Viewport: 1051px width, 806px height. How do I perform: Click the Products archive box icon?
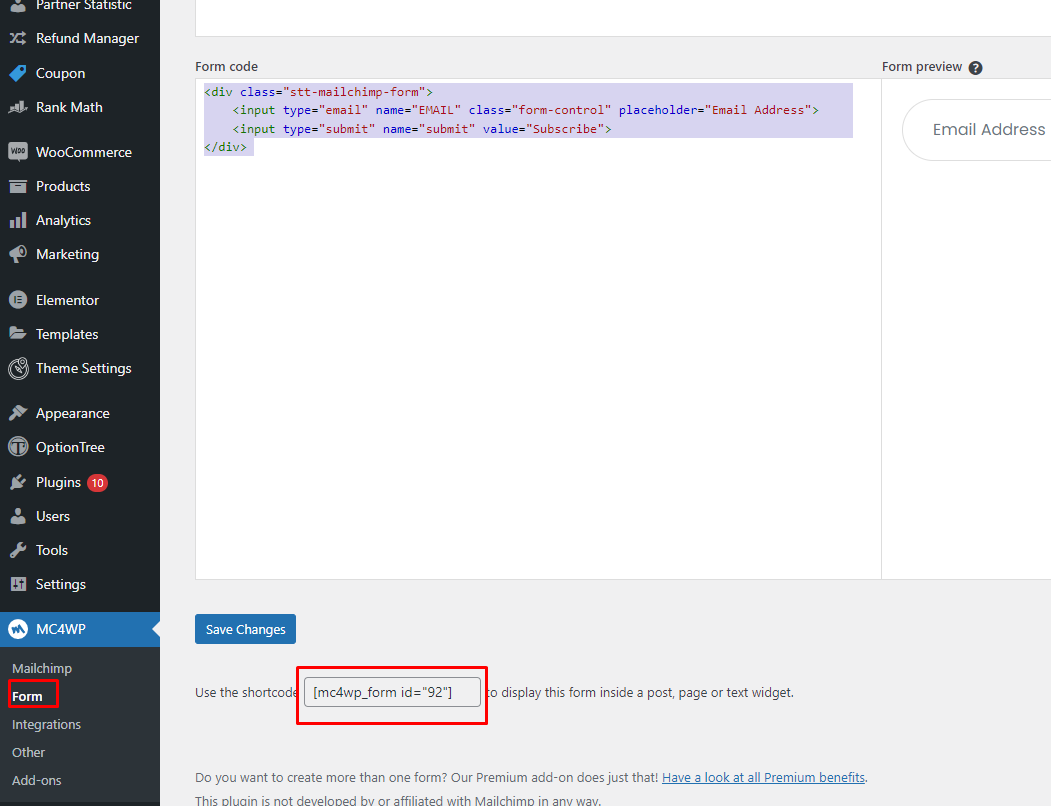(x=18, y=186)
